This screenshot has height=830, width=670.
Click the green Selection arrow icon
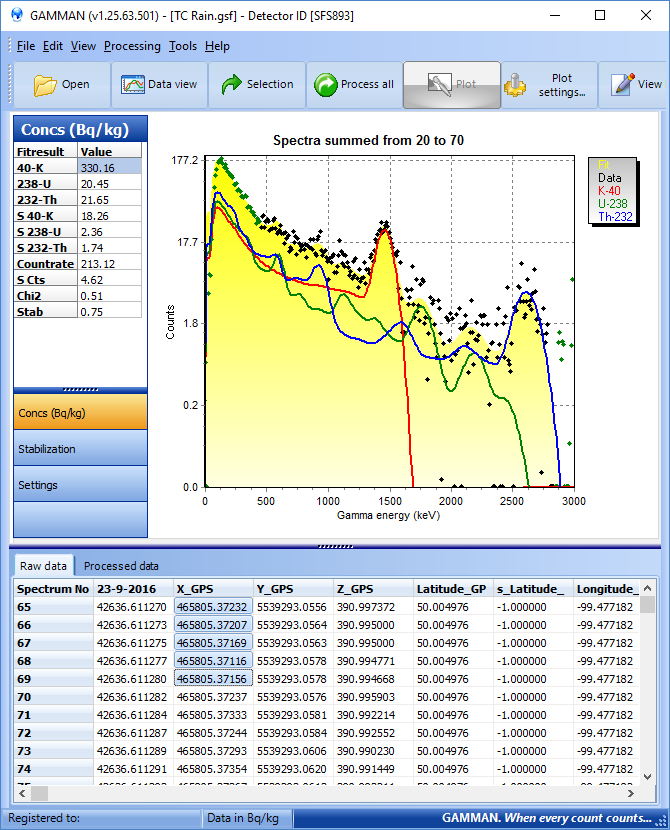(x=232, y=85)
